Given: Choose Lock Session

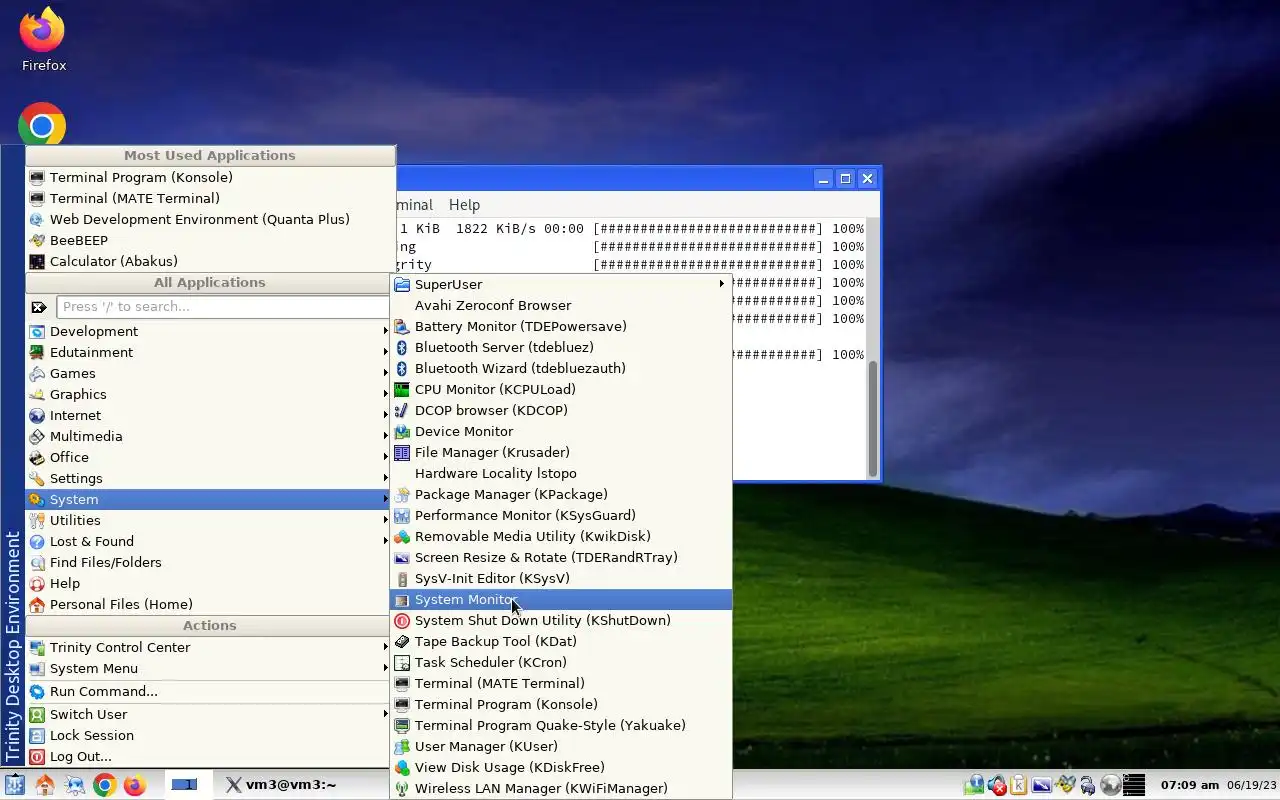Looking at the screenshot, I should 210,735.
